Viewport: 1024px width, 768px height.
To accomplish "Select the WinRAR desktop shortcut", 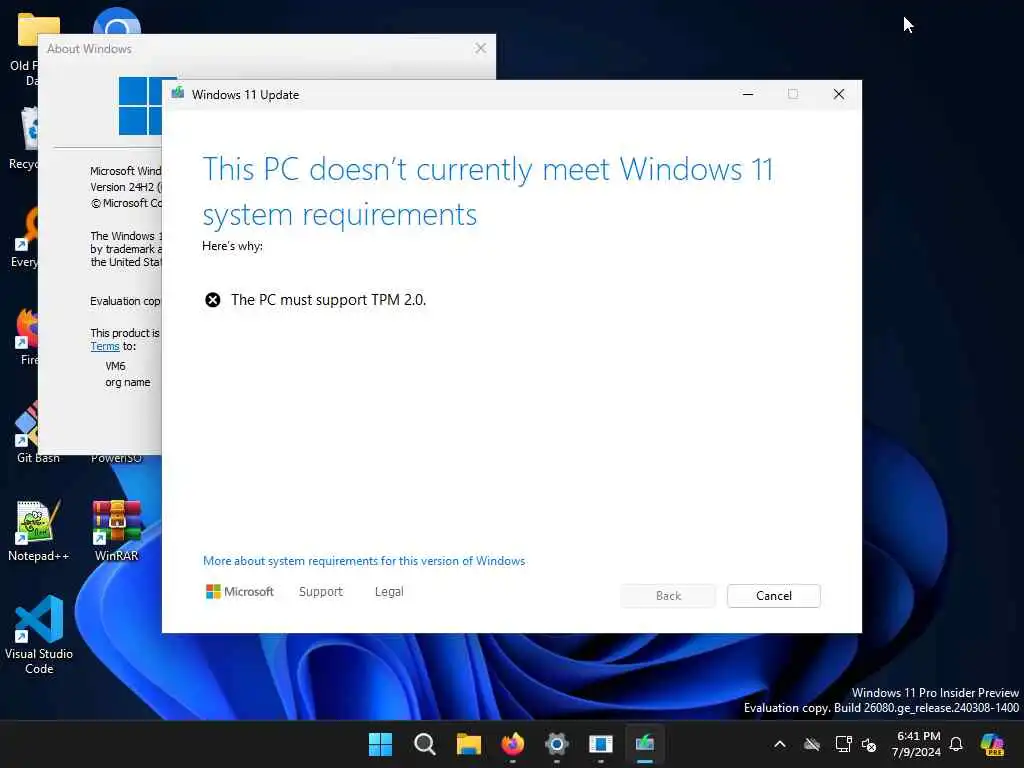I will click(x=116, y=531).
